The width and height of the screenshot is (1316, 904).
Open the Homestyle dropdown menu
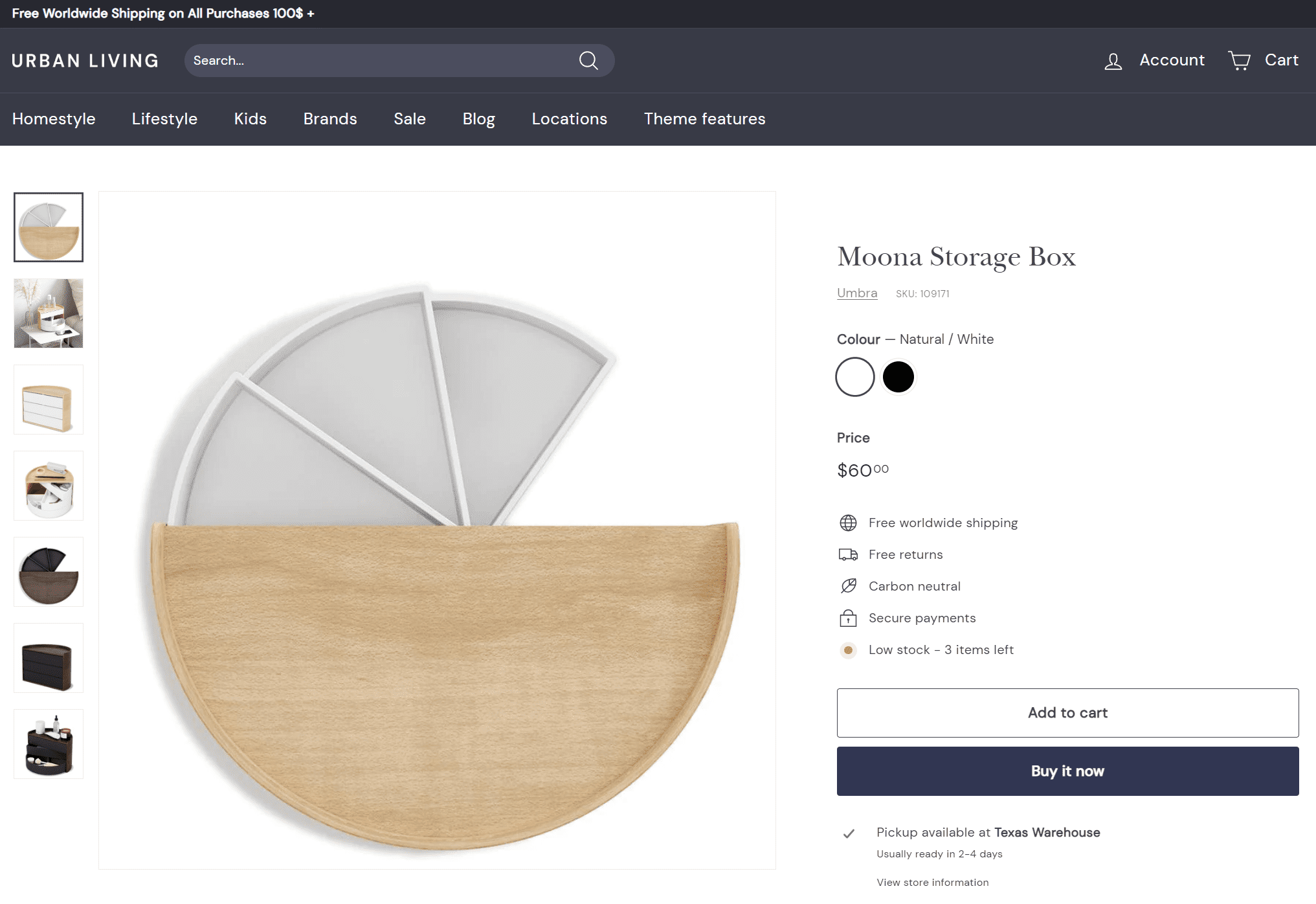pyautogui.click(x=54, y=119)
